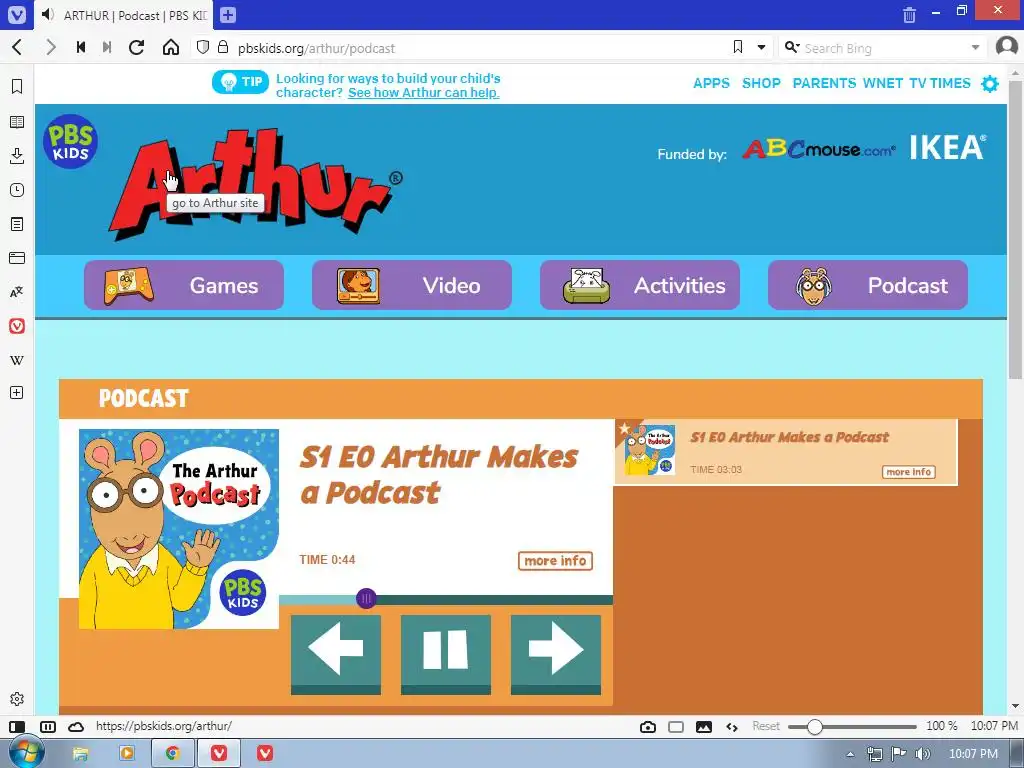
Task: Open Wikipedia web panel in sidebar
Action: coord(17,360)
